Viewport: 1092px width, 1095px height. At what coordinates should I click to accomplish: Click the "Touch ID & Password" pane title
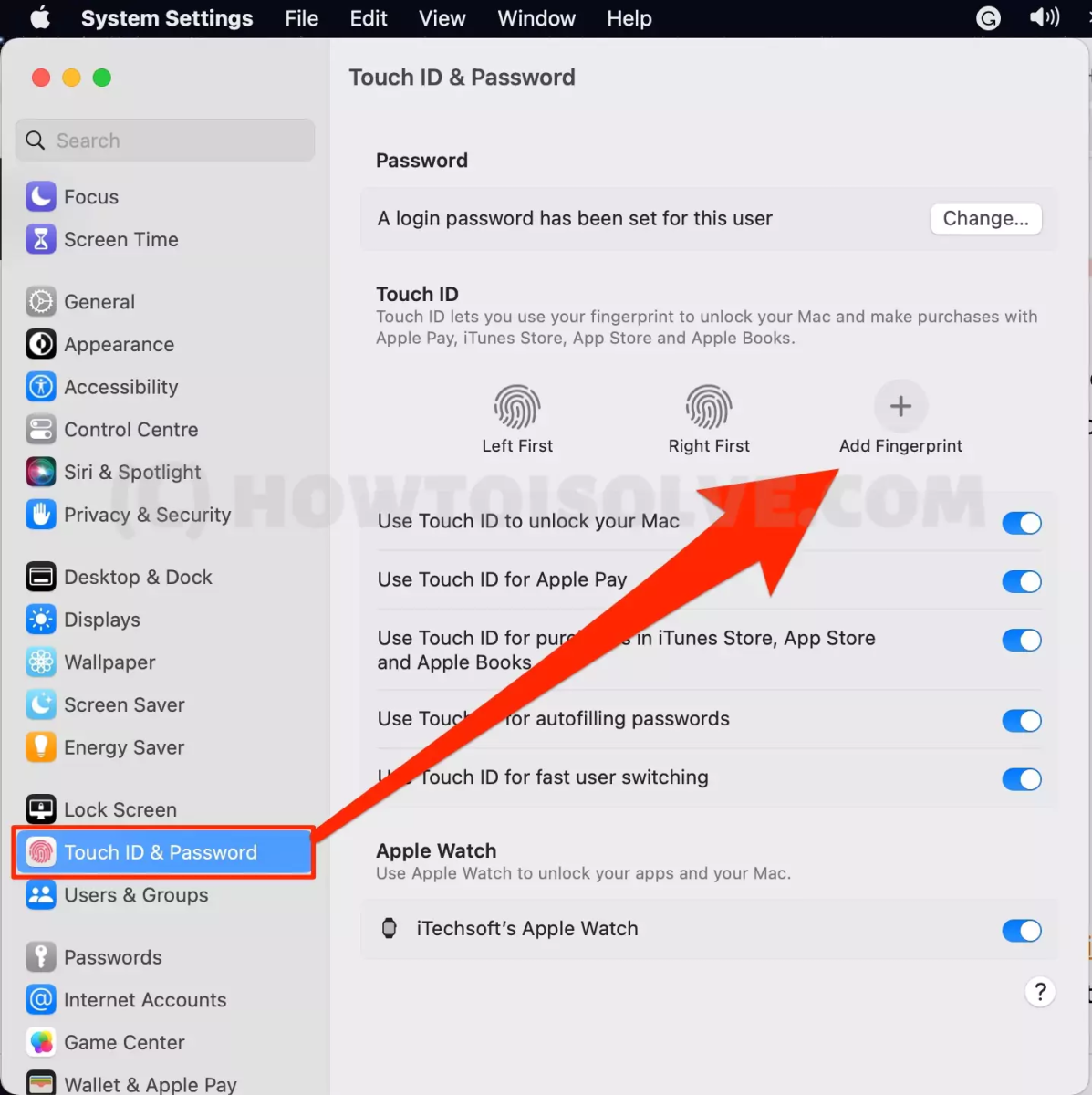tap(462, 78)
